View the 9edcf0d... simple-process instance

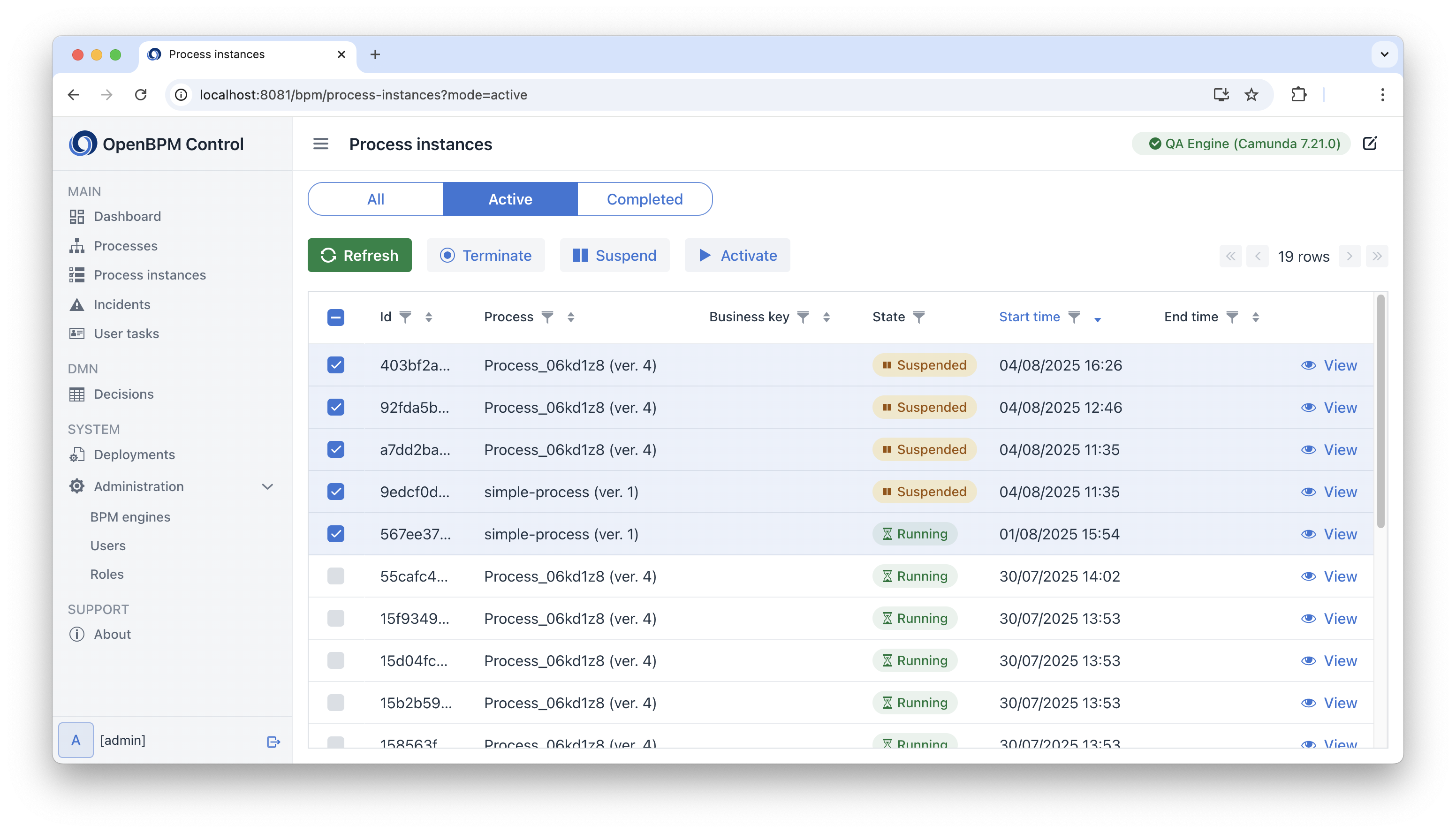pos(1328,492)
